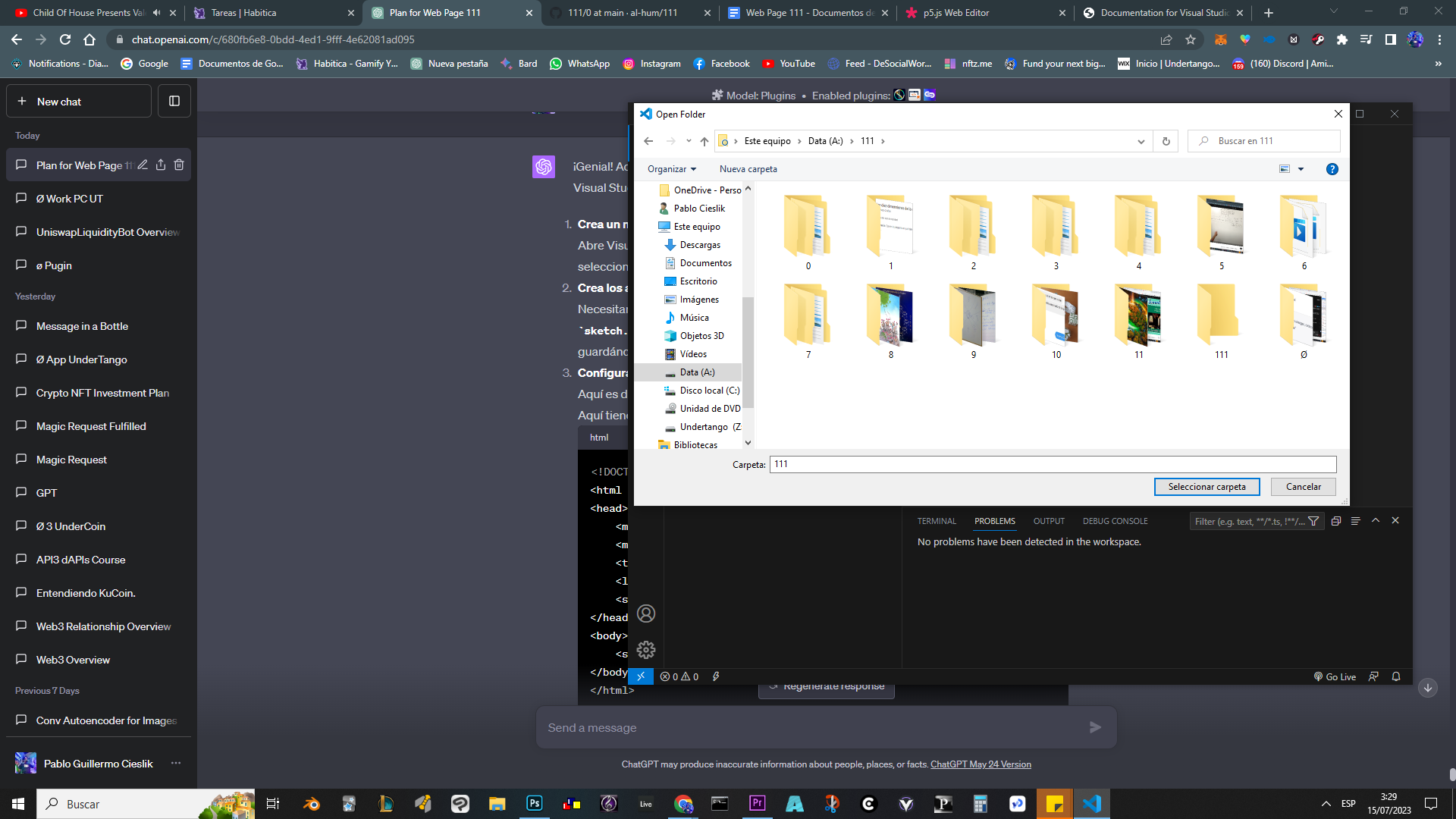Open VS Code notifications bell
Viewport: 1456px width, 819px height.
pyautogui.click(x=1396, y=676)
